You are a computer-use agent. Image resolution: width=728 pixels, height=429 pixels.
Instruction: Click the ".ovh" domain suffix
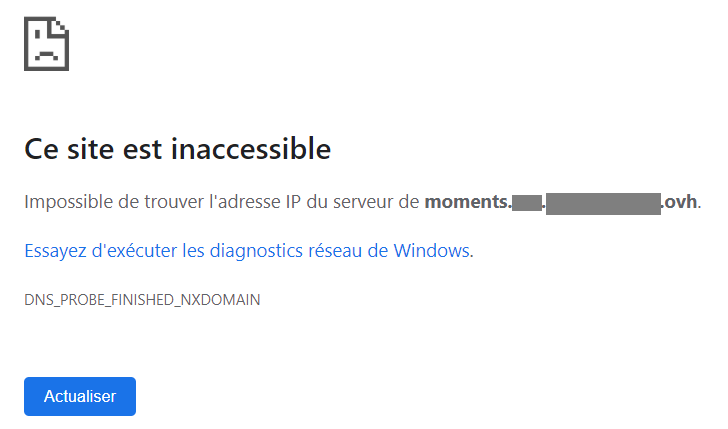coord(679,202)
